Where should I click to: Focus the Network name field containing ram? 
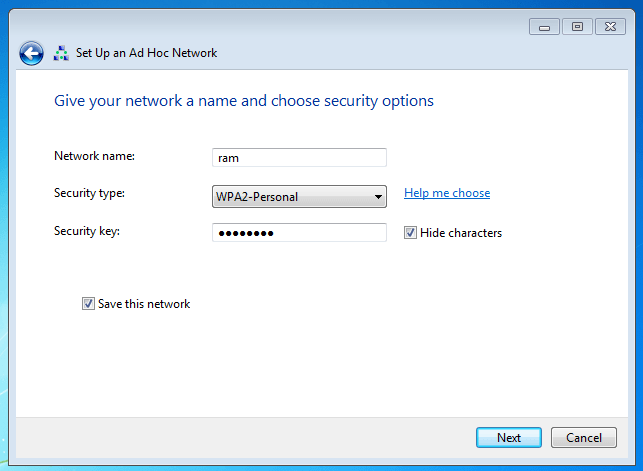[299, 157]
